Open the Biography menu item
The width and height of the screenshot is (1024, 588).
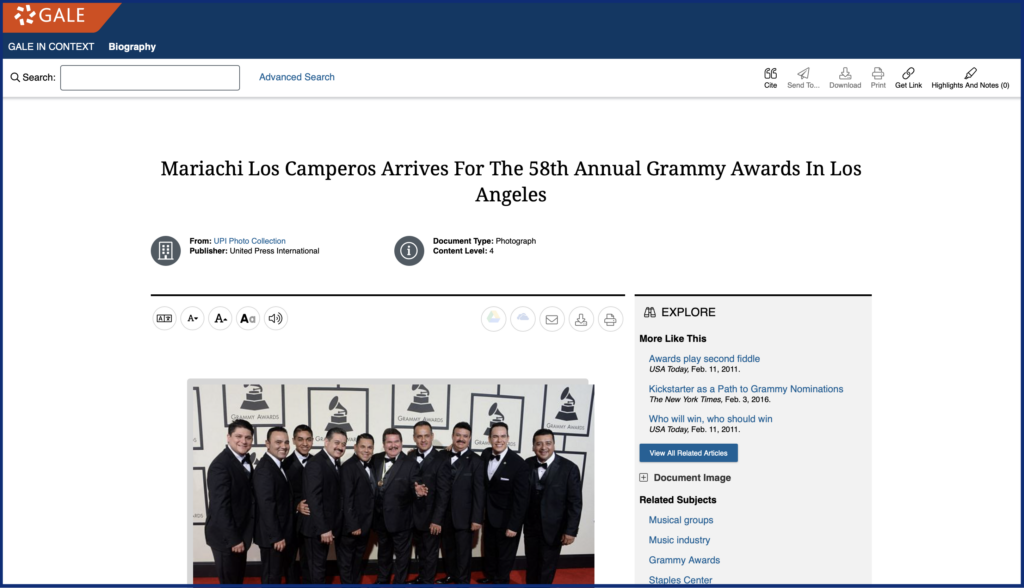[x=132, y=47]
